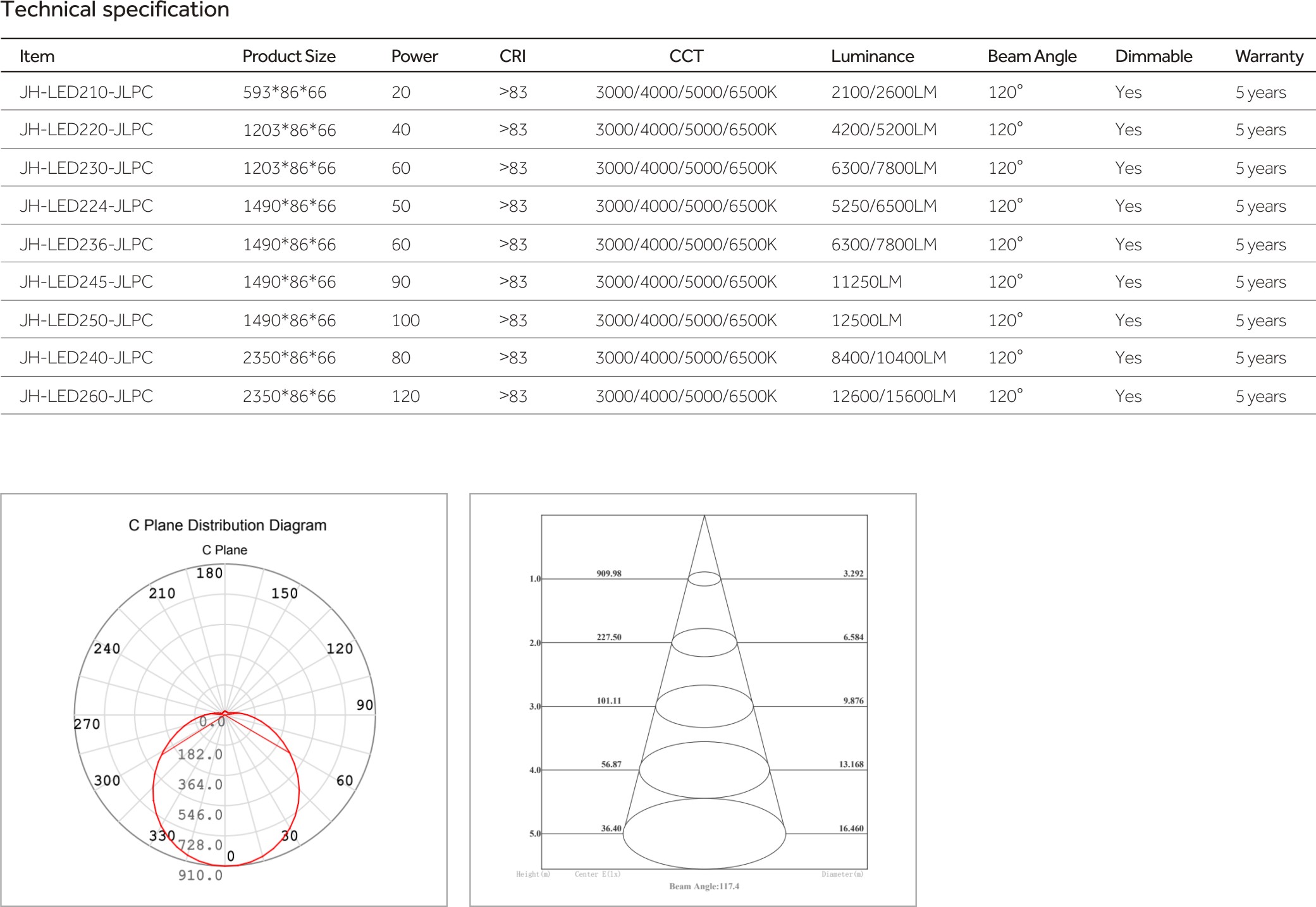The image size is (1316, 907).
Task: Click the 180 degree label on polar chart
Action: coord(209,573)
